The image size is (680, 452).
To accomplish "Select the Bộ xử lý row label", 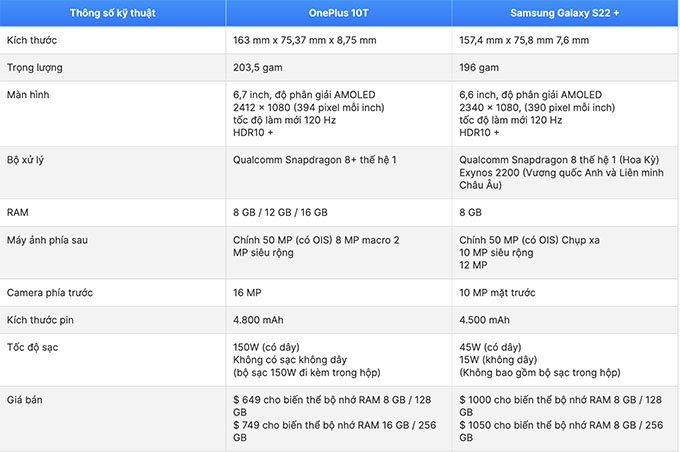I will point(25,160).
